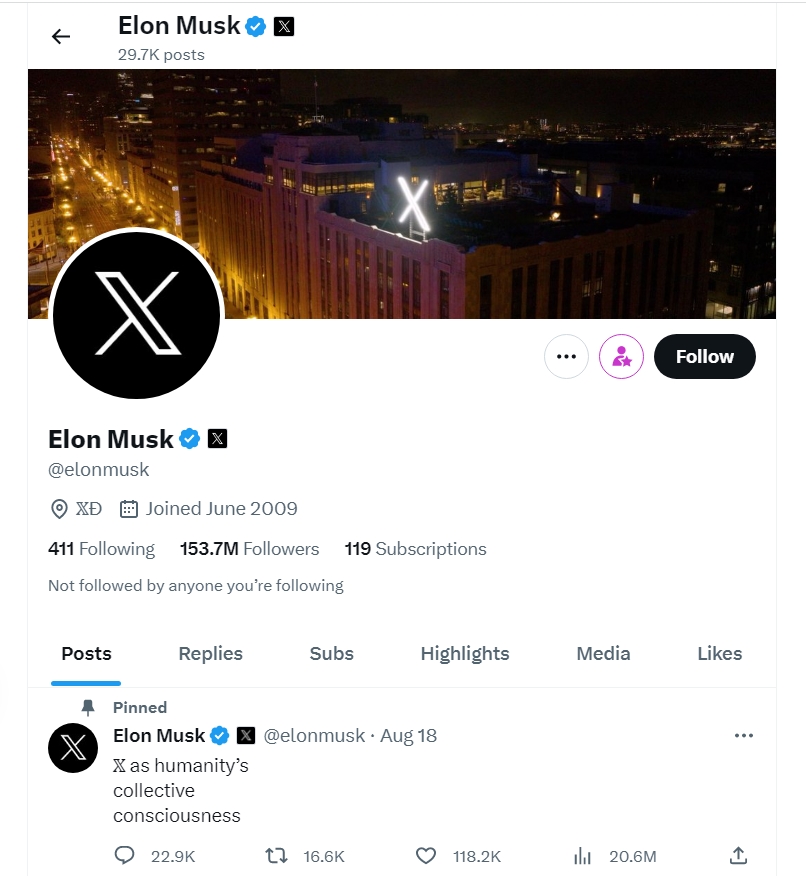Click the X affiliation badge in header
The width and height of the screenshot is (806, 876).
[x=284, y=27]
